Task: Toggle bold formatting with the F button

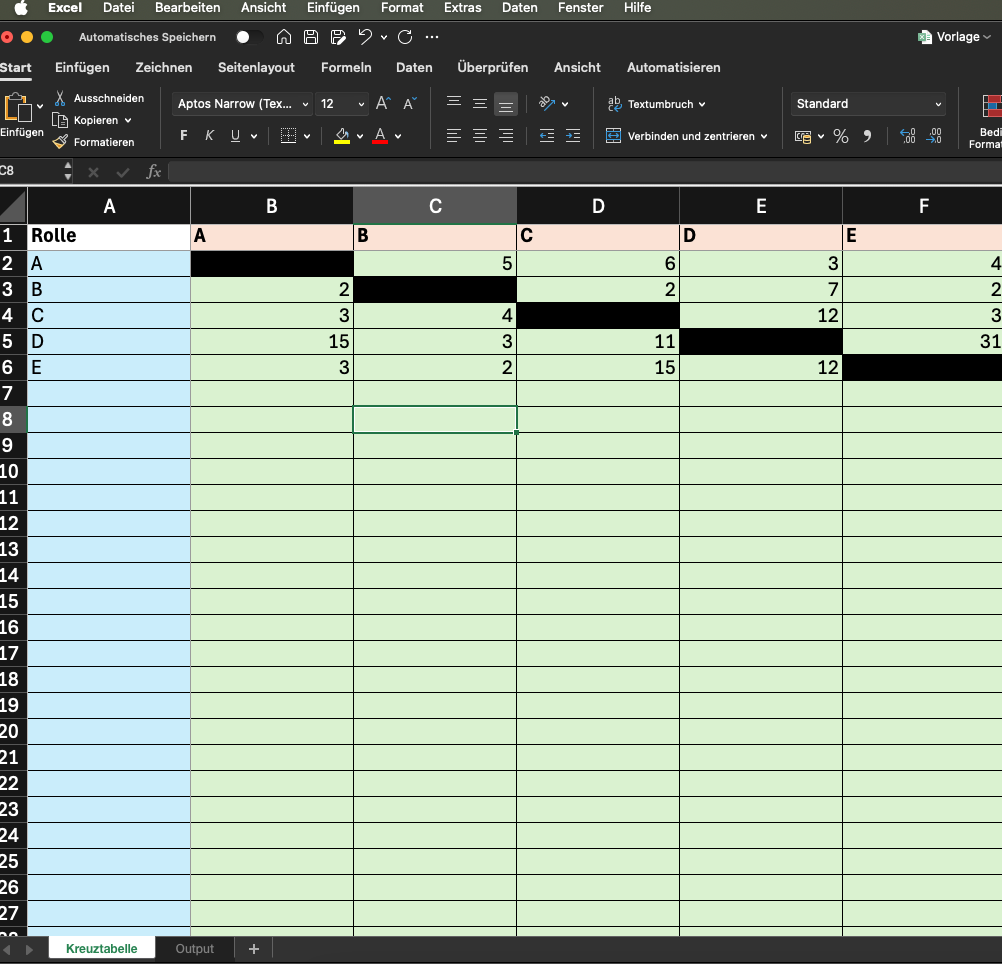Action: pos(184,135)
